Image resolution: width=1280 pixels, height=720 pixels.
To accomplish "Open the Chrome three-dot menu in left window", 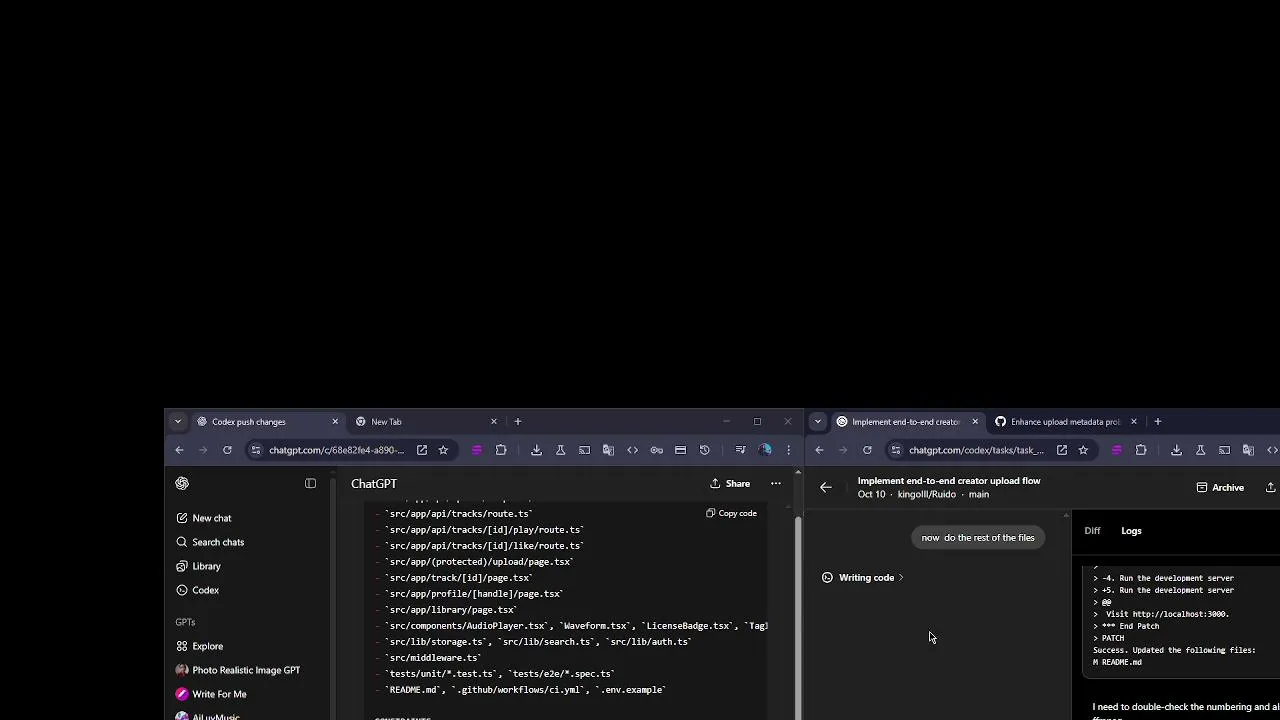I will click(788, 450).
